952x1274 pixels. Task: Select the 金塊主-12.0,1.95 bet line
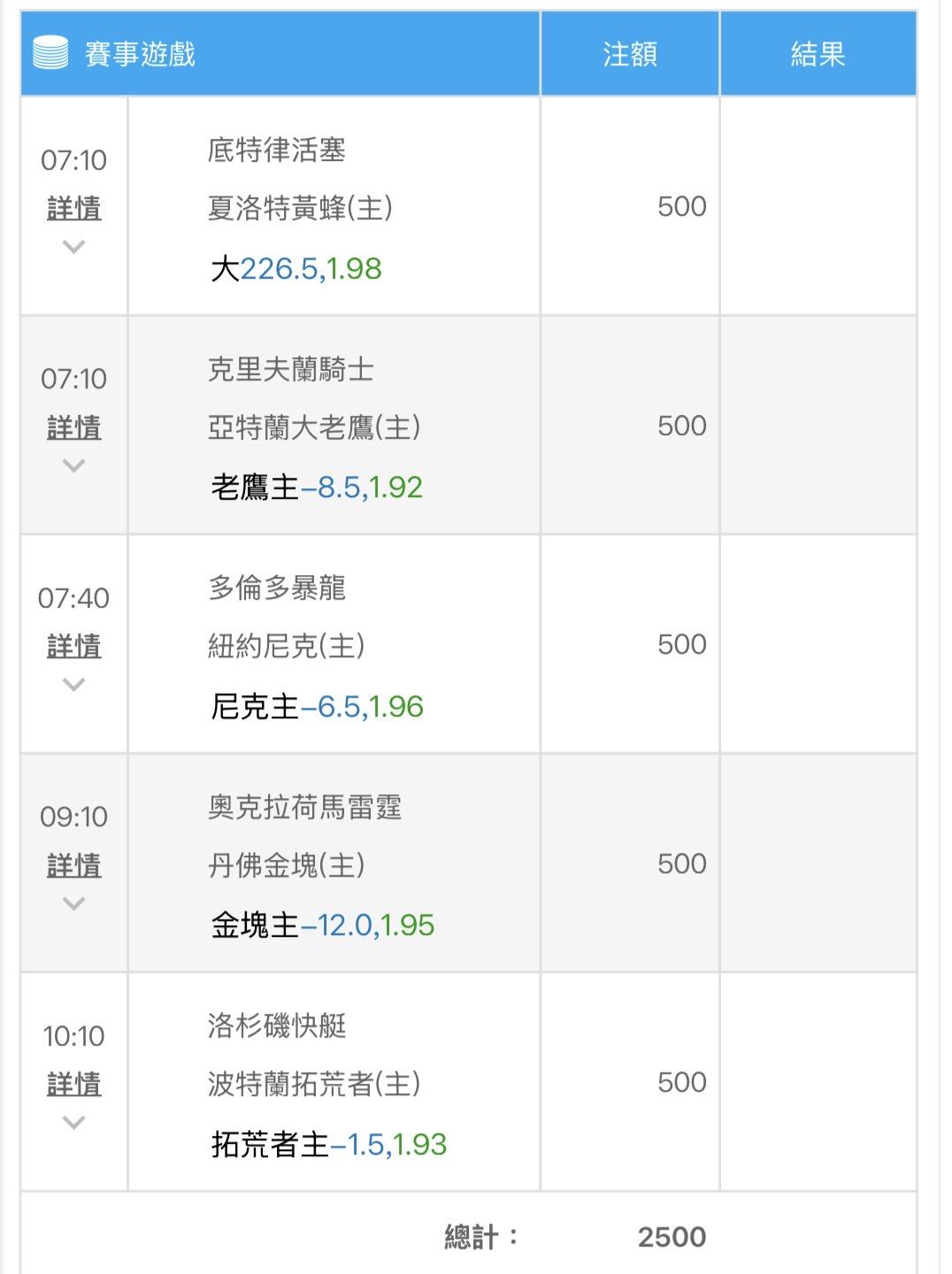pos(323,925)
